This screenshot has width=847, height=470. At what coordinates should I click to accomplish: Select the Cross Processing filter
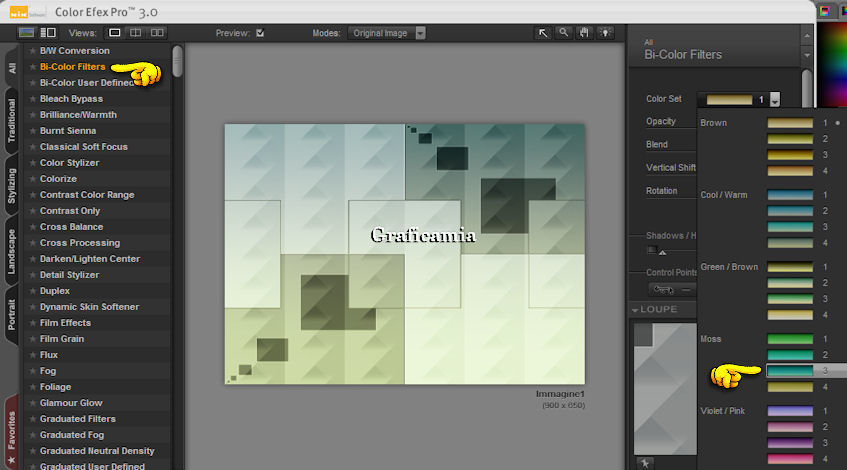click(x=79, y=243)
